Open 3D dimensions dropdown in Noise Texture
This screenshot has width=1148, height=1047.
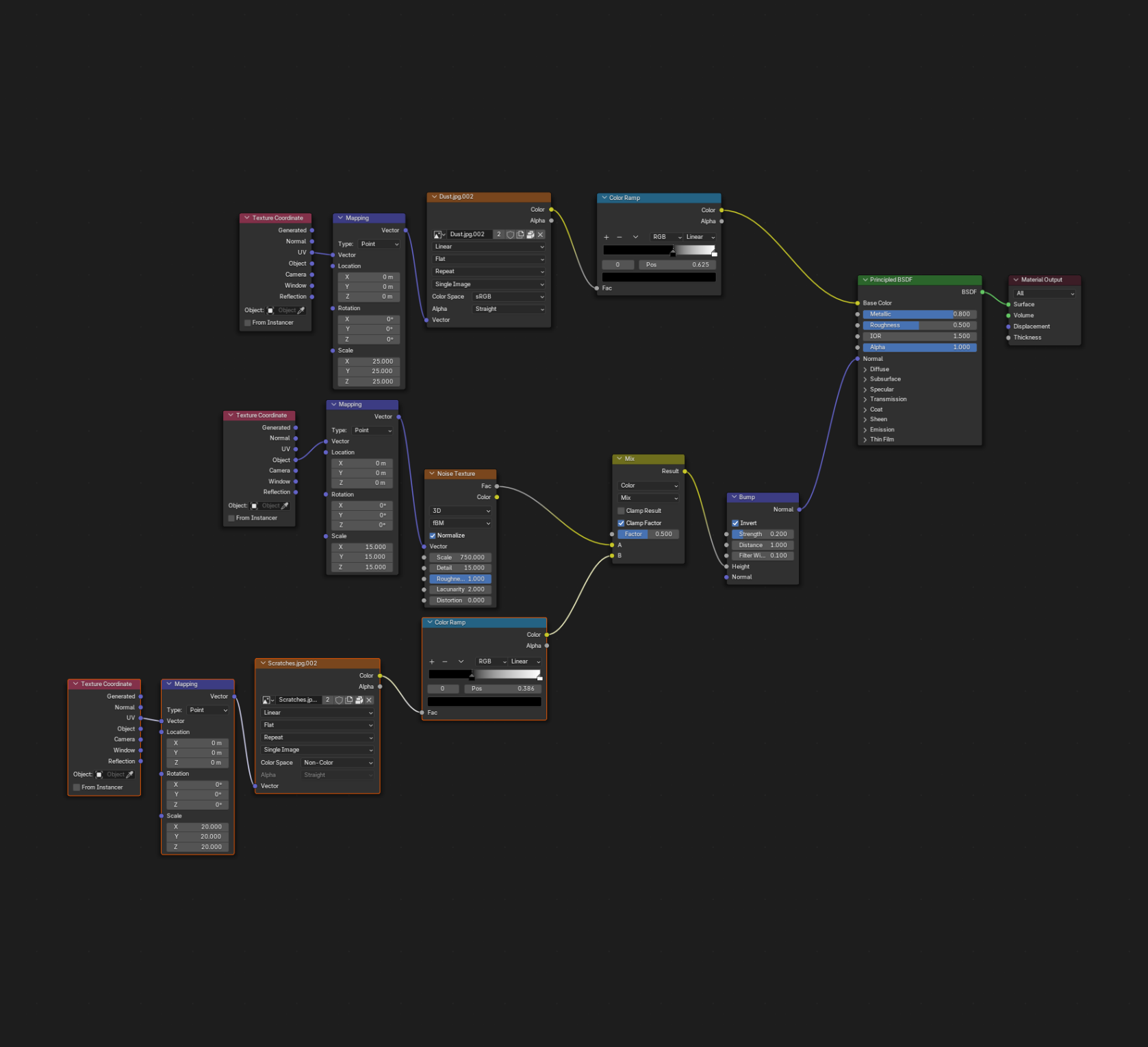point(461,511)
